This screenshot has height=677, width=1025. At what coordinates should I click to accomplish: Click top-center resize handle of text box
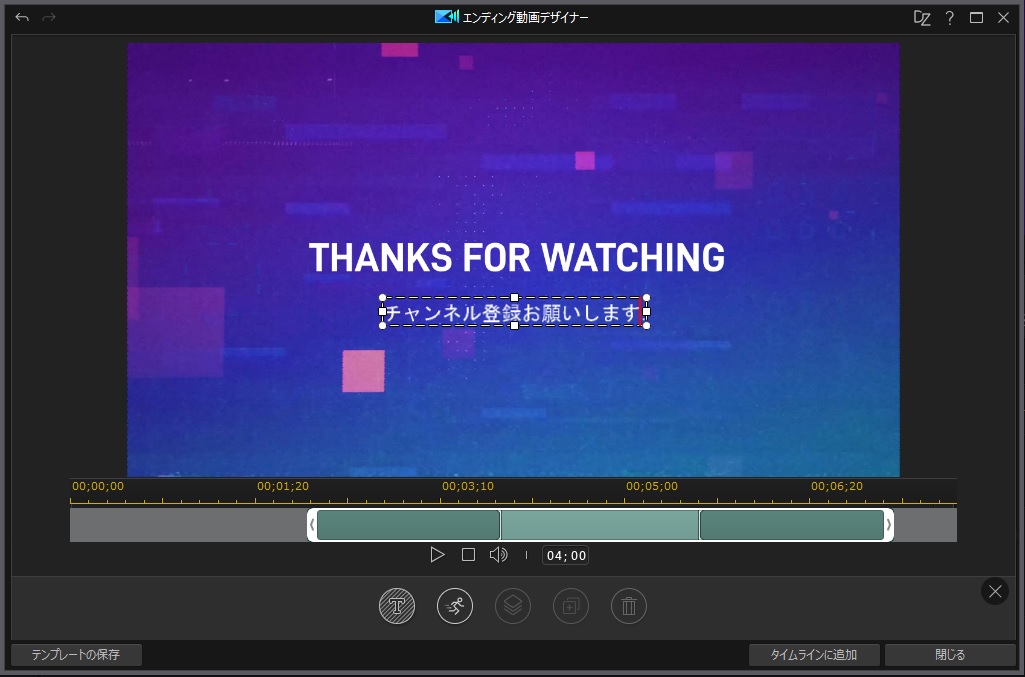click(x=514, y=298)
